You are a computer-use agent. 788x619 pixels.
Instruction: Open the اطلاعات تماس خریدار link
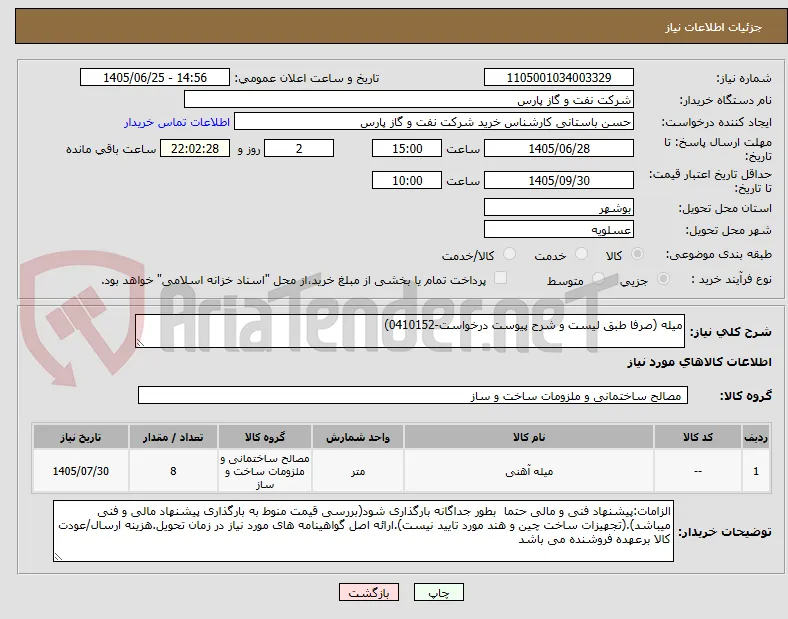coord(177,122)
